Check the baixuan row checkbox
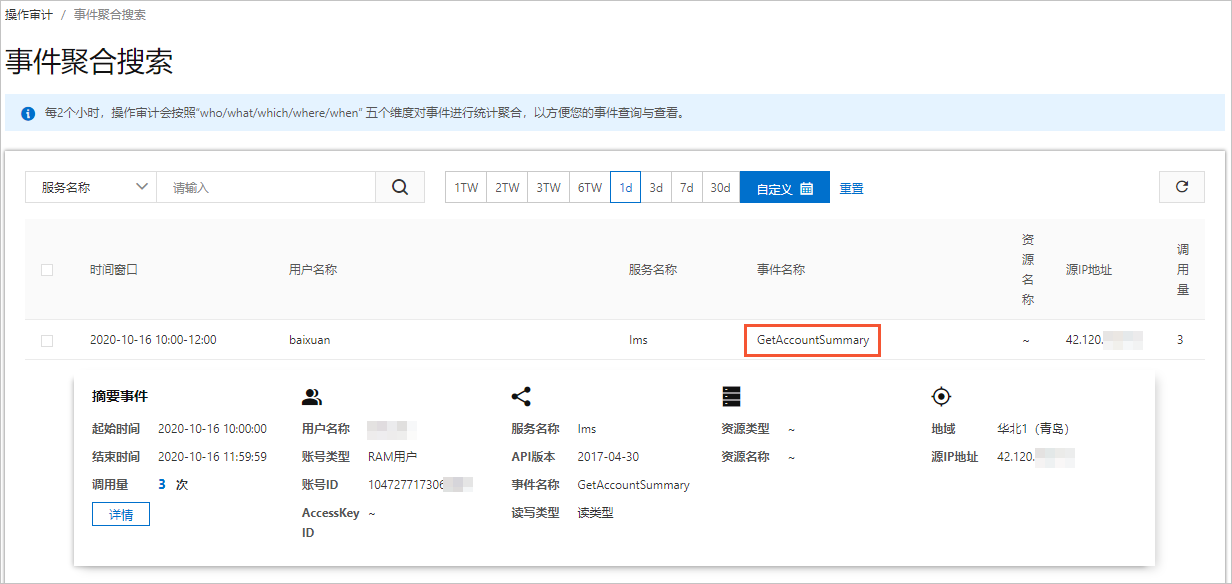This screenshot has height=584, width=1232. pos(47,340)
